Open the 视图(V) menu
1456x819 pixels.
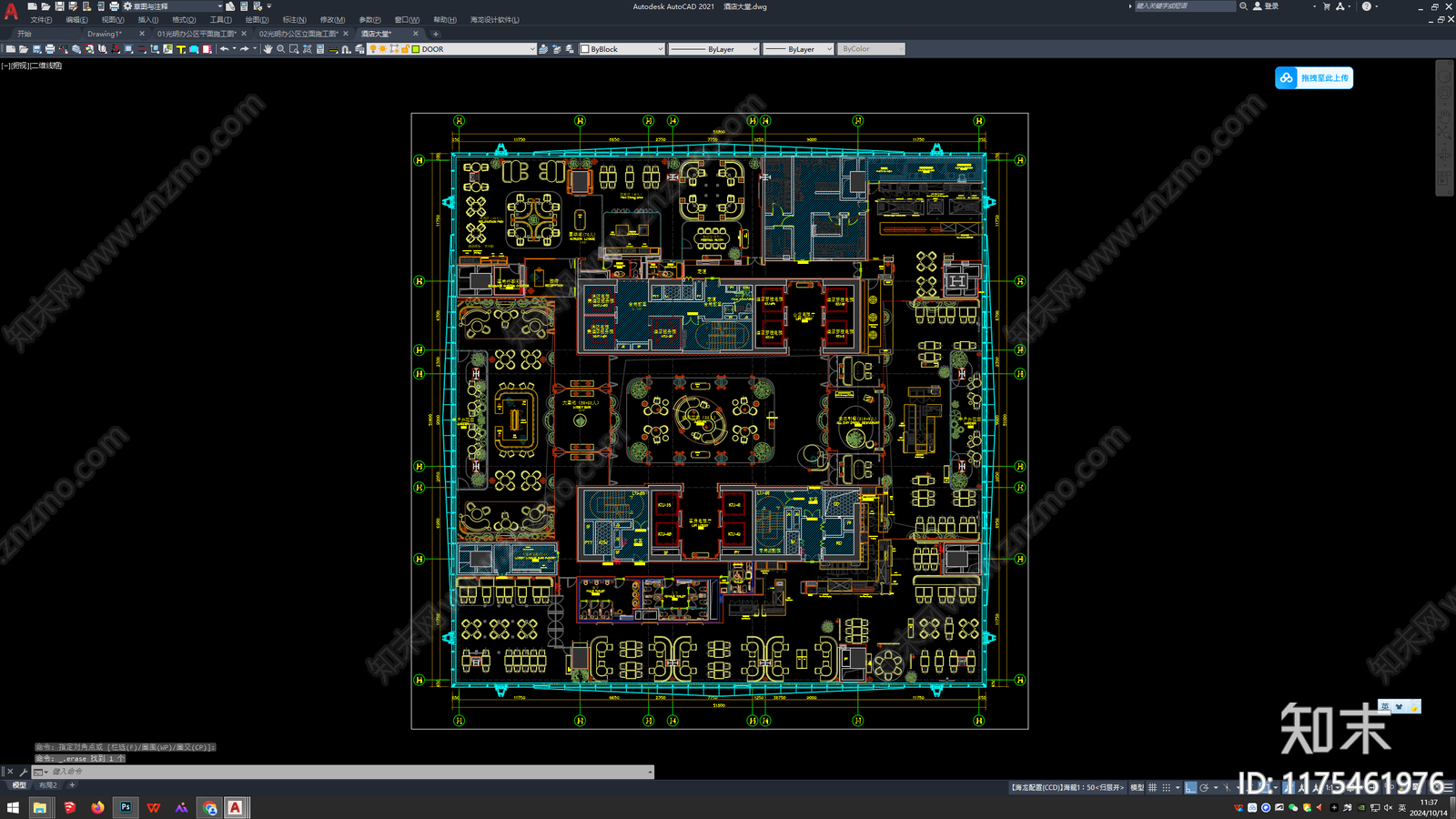pos(113,20)
